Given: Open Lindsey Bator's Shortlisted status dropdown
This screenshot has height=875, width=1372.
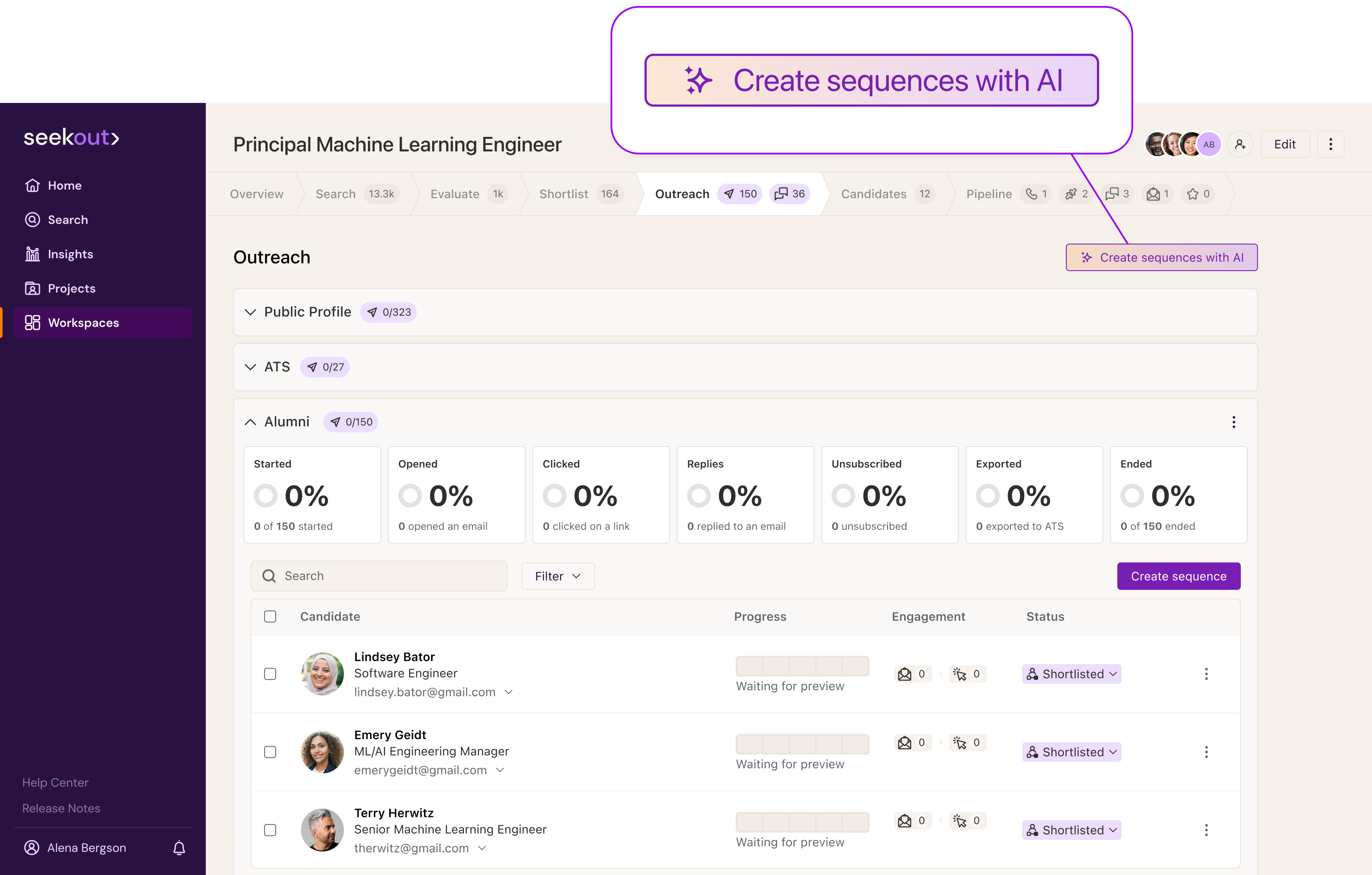Looking at the screenshot, I should pos(1071,674).
